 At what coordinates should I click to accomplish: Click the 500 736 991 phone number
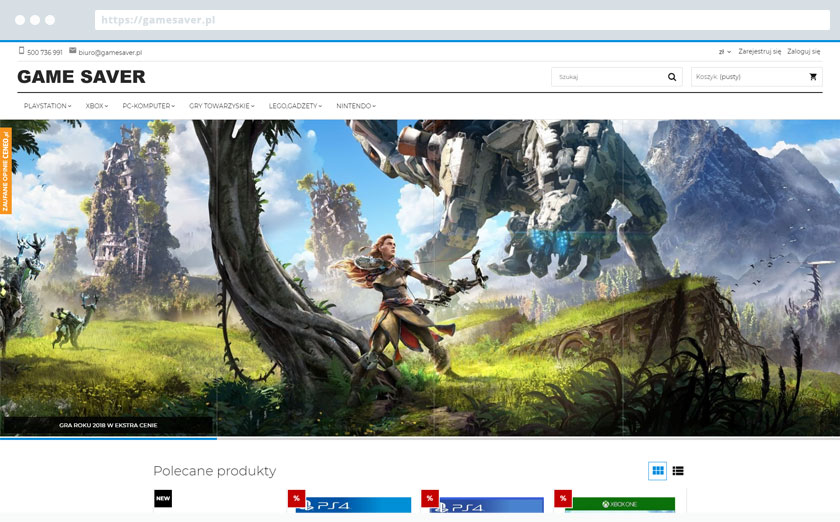coord(44,53)
